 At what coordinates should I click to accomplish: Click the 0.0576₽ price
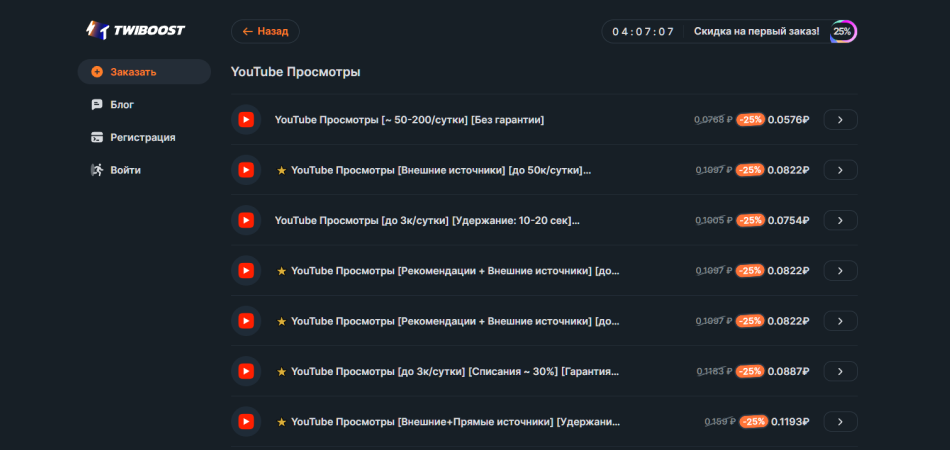click(x=788, y=120)
